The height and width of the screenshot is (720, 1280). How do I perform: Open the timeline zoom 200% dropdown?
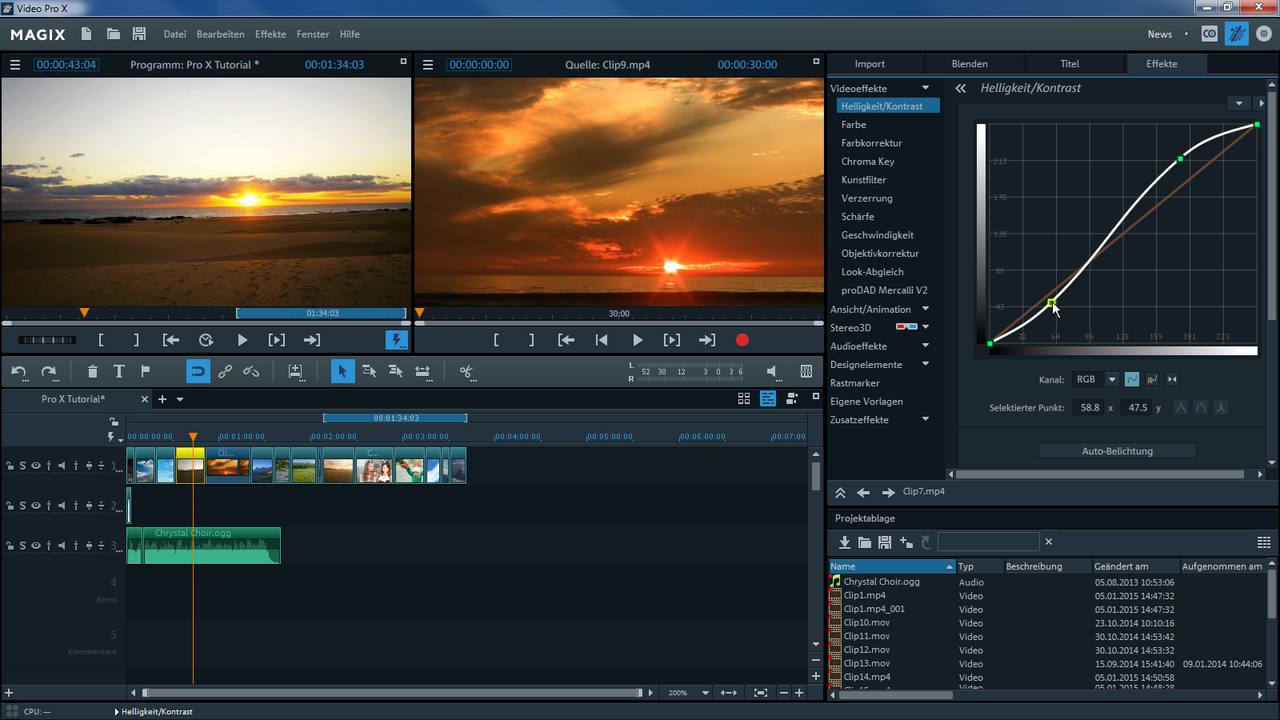(x=705, y=692)
